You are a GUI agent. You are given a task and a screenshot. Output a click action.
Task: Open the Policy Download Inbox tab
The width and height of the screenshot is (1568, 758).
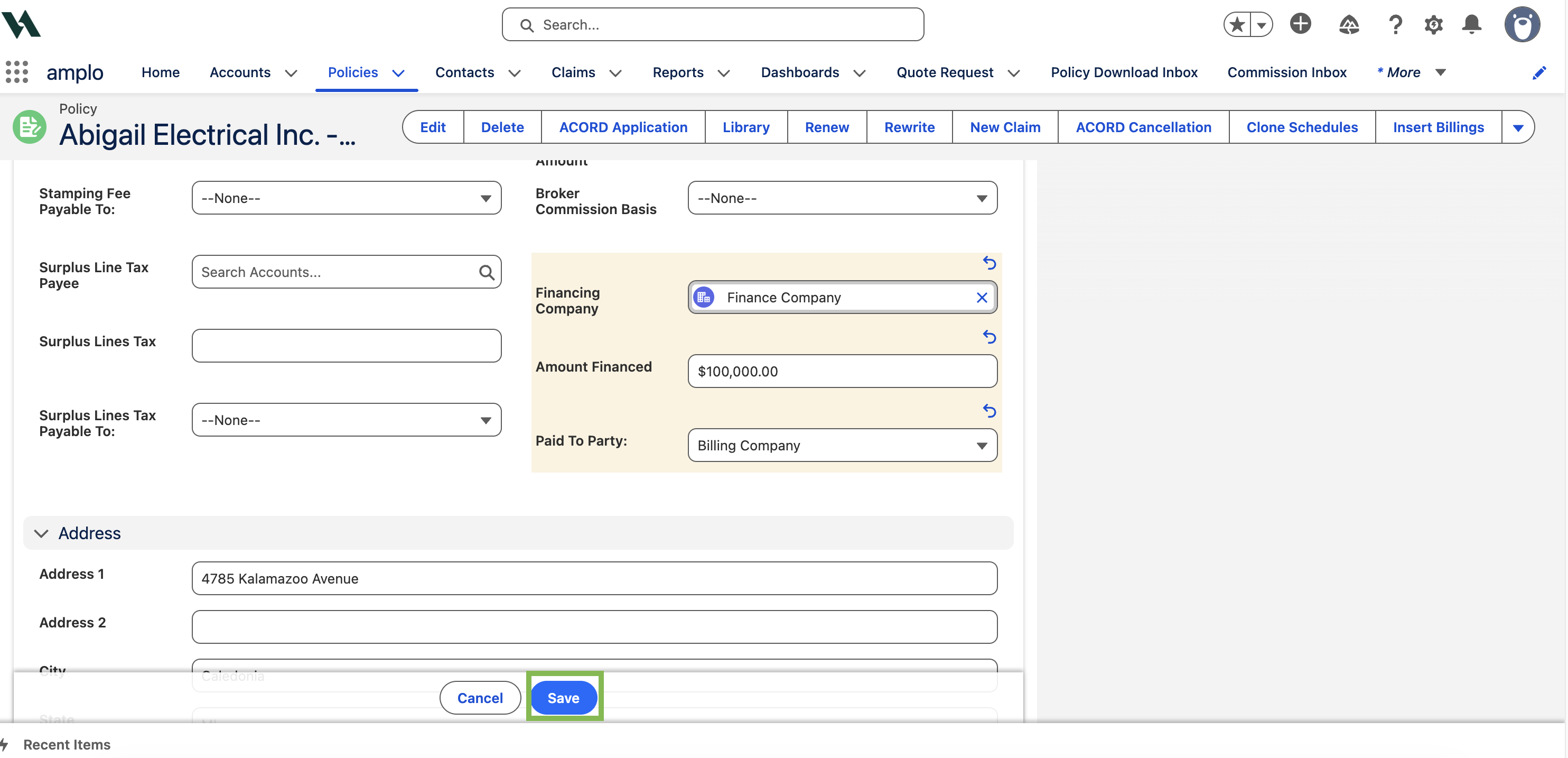[x=1124, y=72]
